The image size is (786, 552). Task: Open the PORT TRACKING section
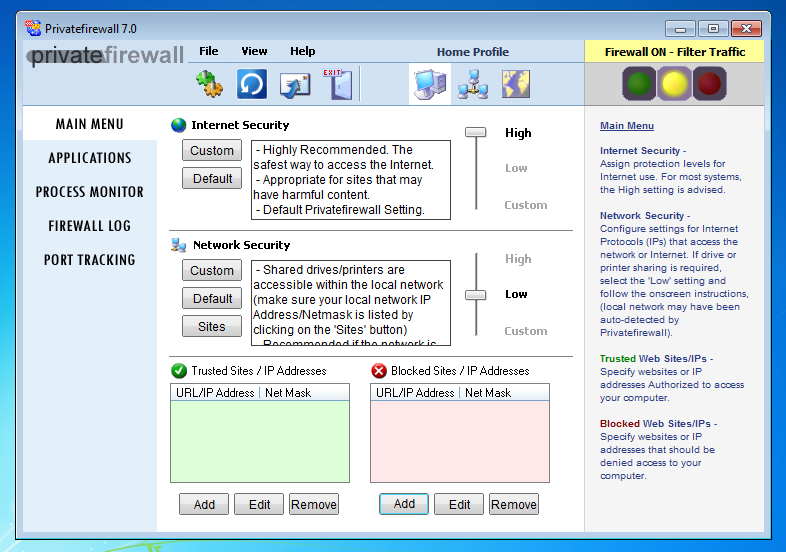[x=90, y=260]
